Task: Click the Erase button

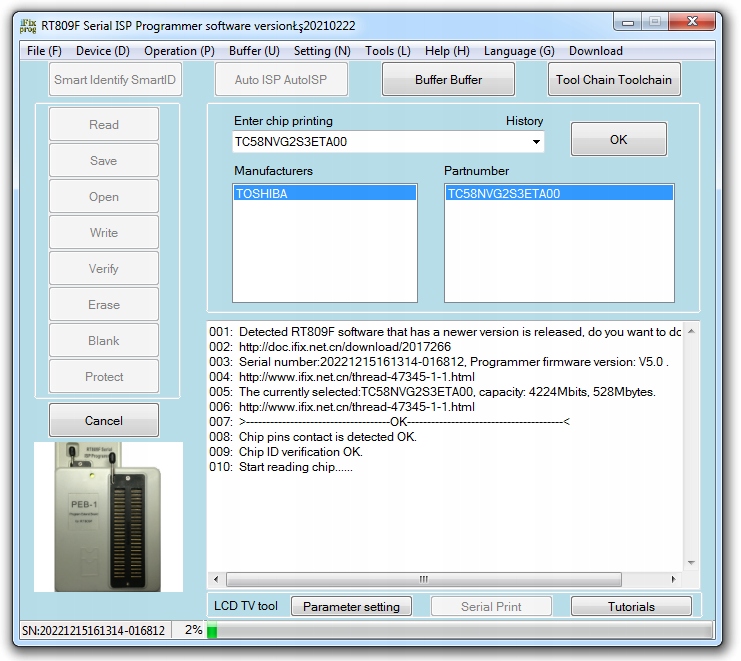Action: [x=103, y=304]
